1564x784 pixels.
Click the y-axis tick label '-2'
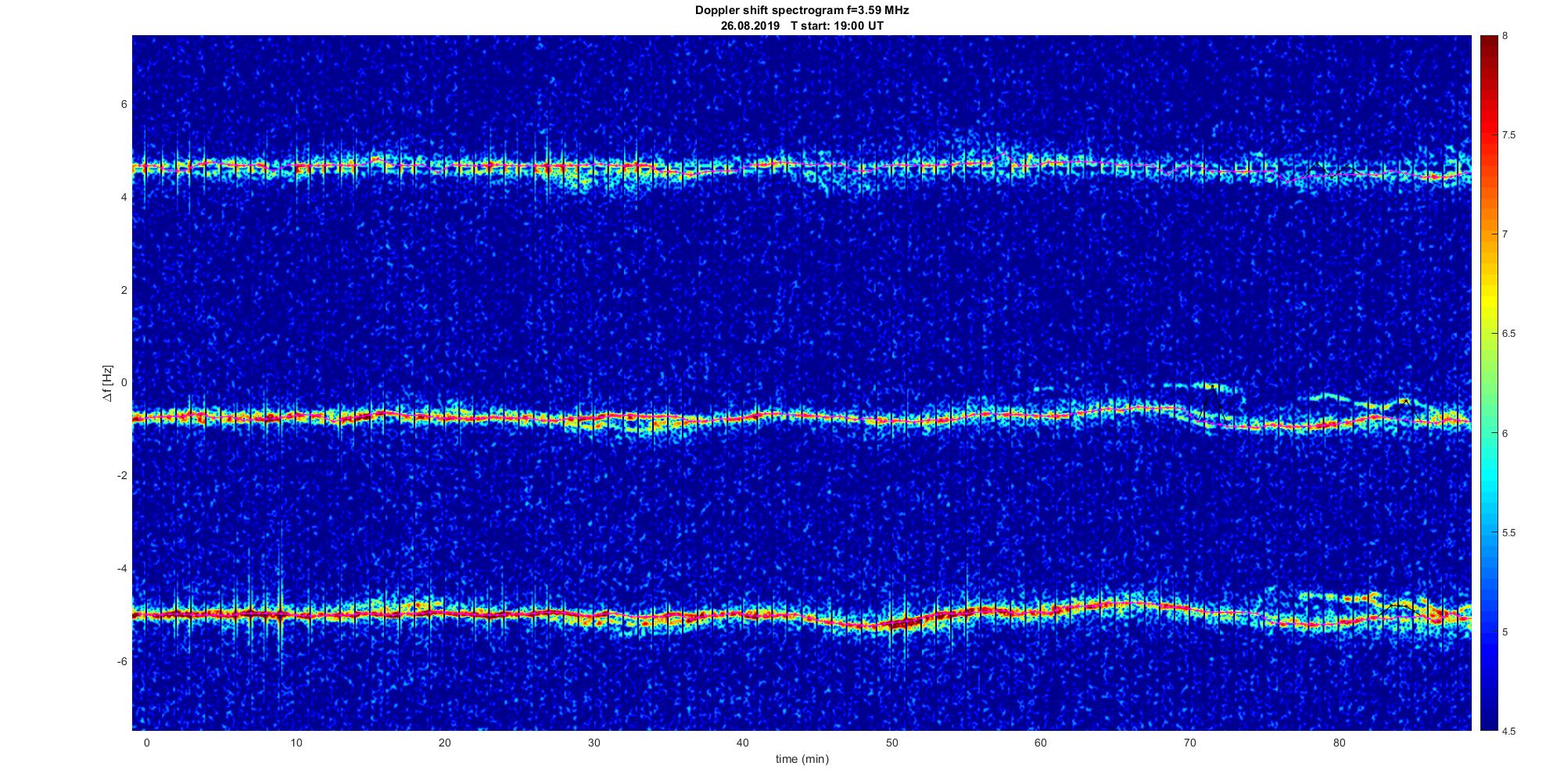tap(122, 476)
